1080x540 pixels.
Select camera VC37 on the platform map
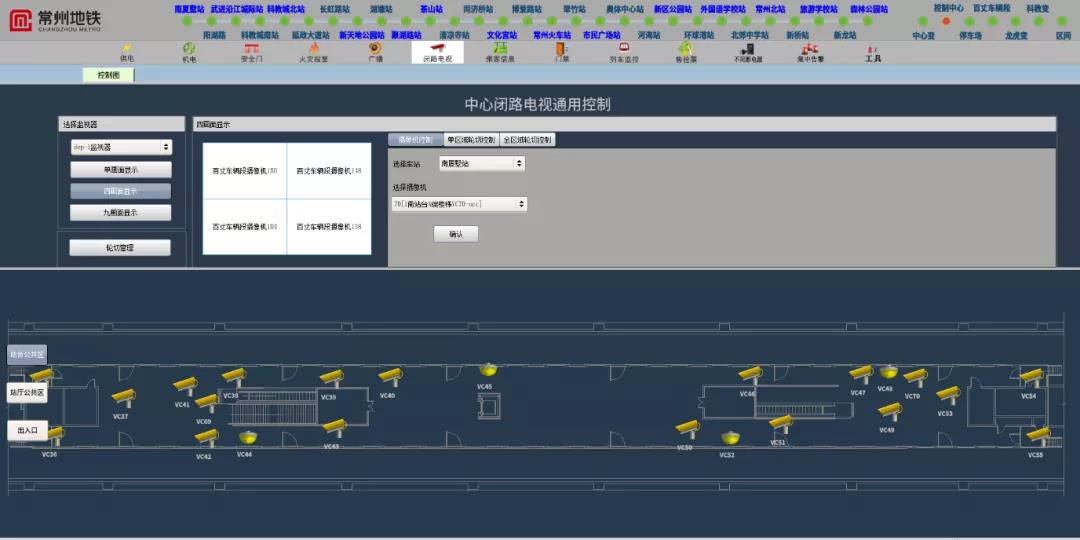pos(123,397)
